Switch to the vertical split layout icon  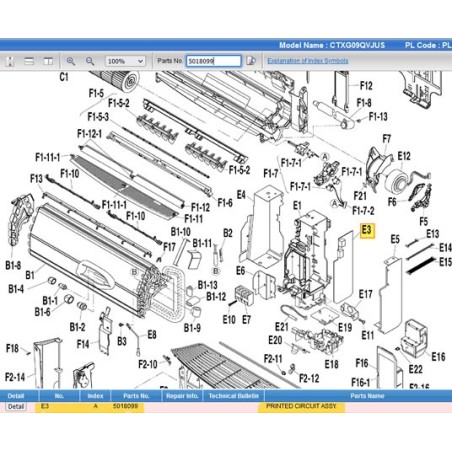pyautogui.click(x=48, y=61)
